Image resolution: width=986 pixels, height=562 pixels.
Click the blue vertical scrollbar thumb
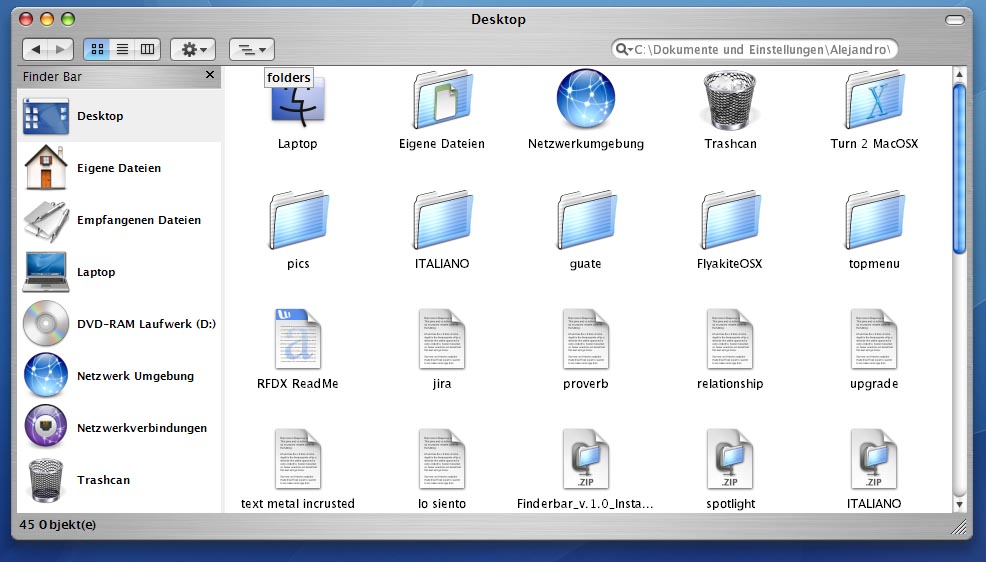(x=959, y=169)
